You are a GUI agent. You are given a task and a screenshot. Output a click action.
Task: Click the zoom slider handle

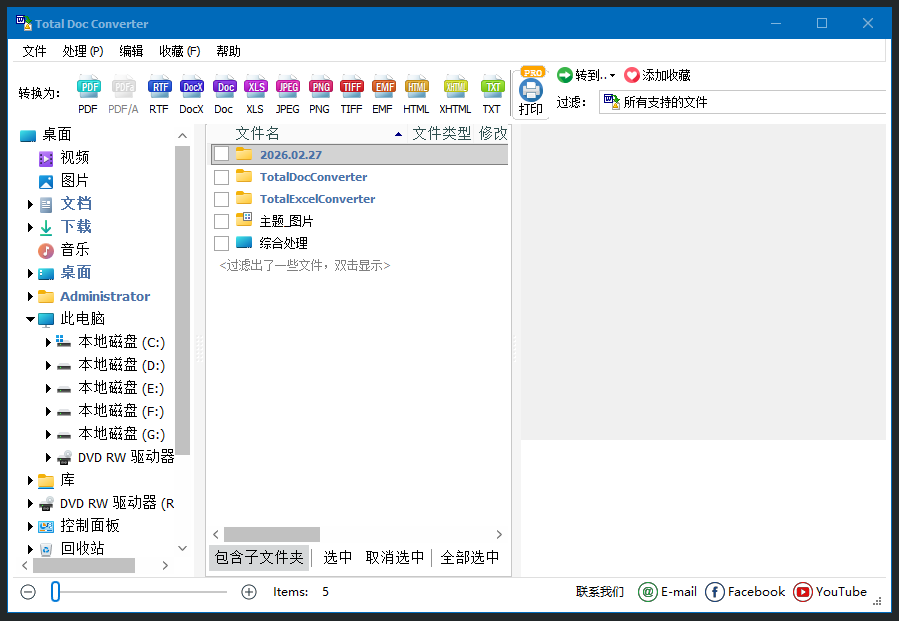[56, 592]
